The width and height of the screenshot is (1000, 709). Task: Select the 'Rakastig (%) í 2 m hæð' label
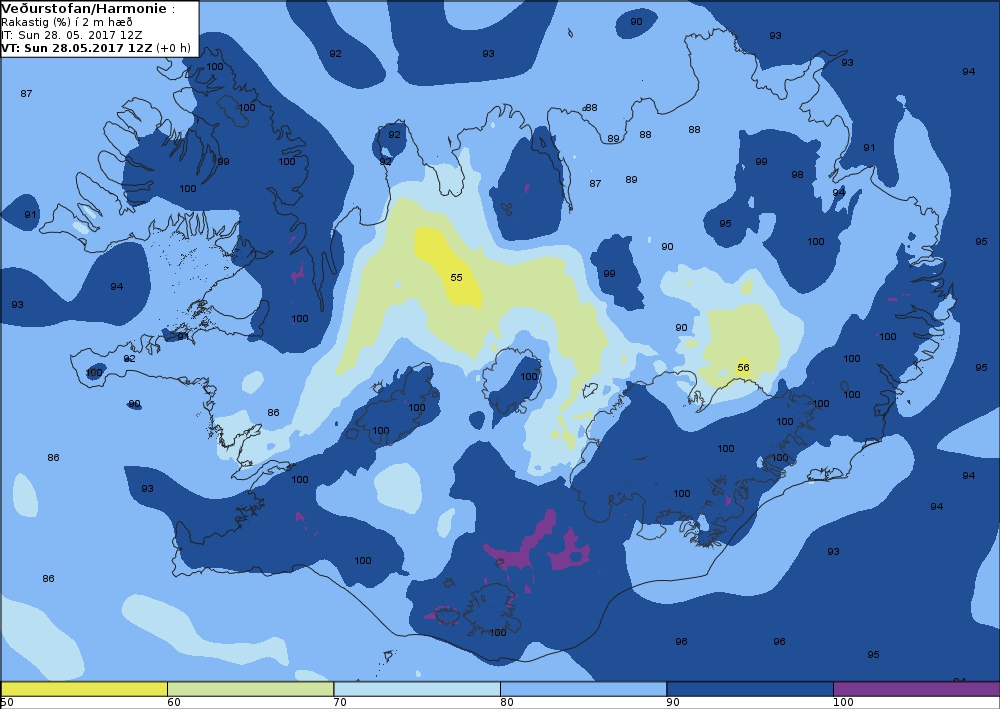coord(67,22)
